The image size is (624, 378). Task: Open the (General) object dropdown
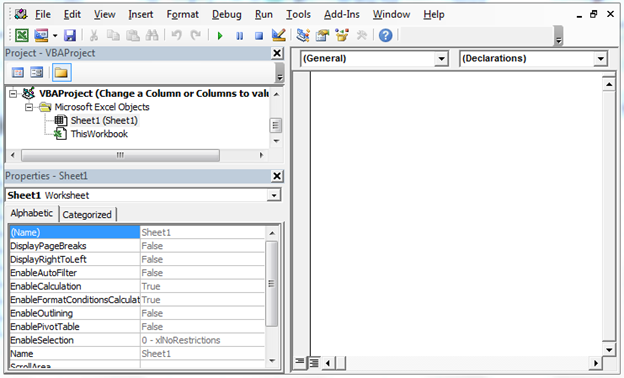pos(441,59)
